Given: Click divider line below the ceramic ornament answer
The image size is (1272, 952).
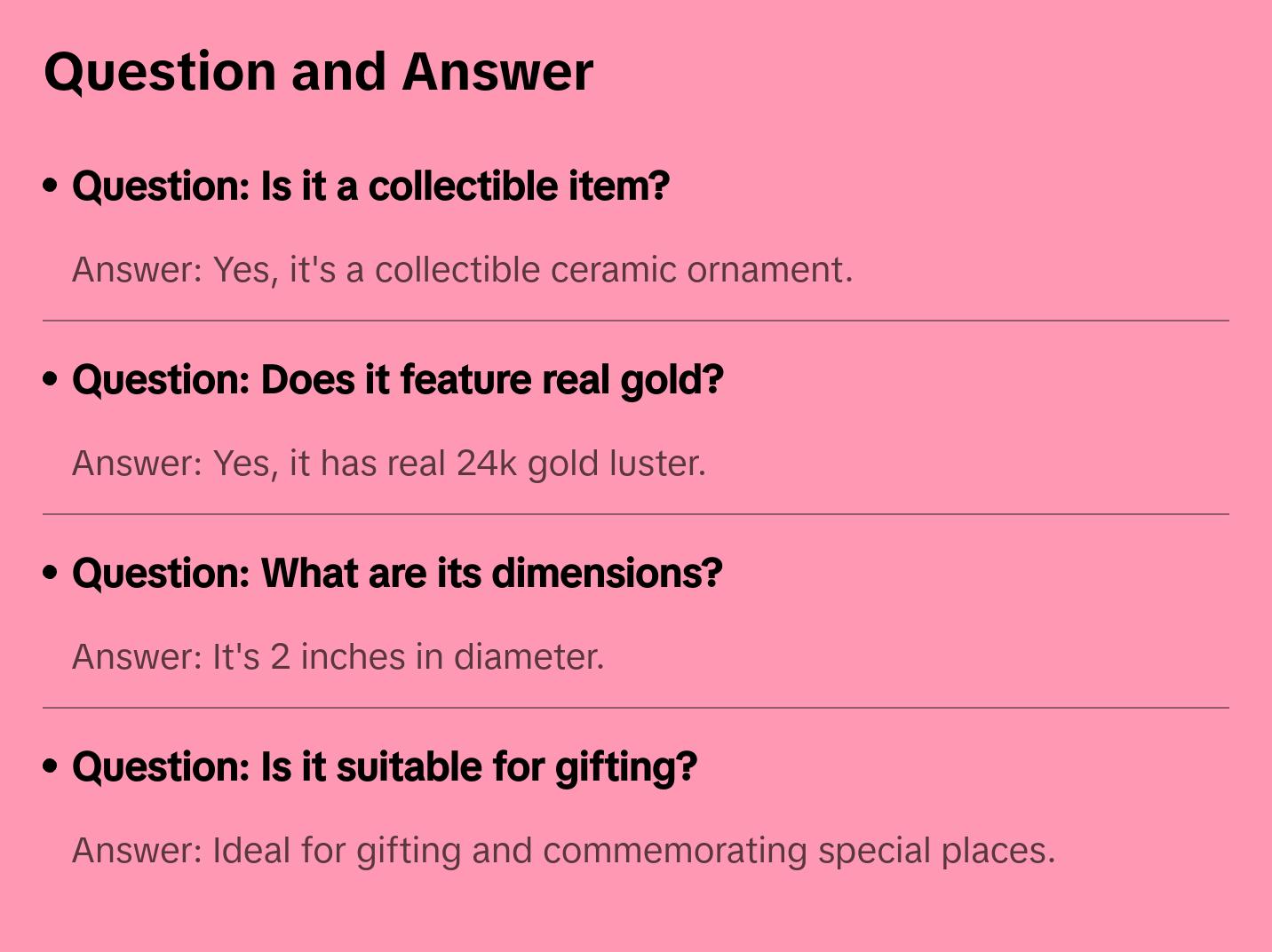Looking at the screenshot, I should pos(636,321).
